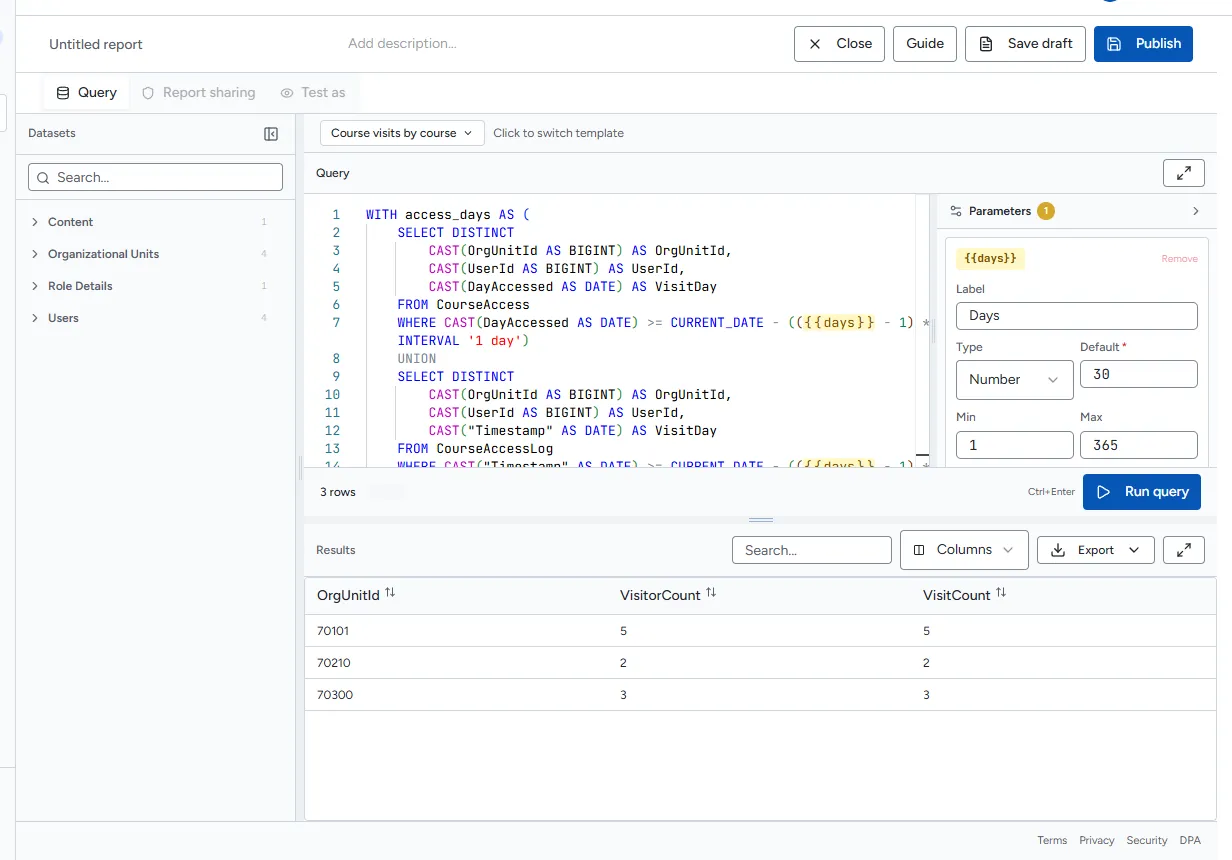The height and width of the screenshot is (860, 1232).
Task: Open Course visits by course template dropdown
Action: [402, 133]
